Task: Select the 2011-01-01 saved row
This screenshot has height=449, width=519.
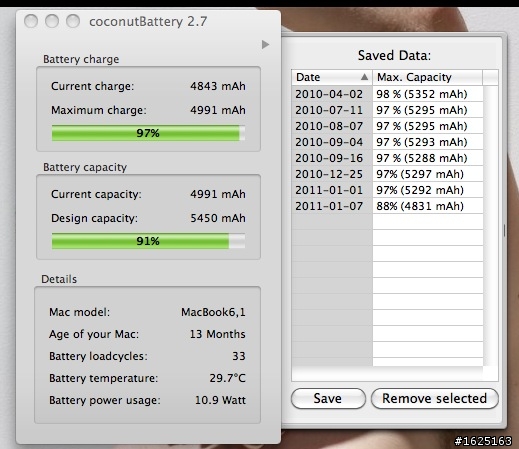Action: (x=387, y=190)
